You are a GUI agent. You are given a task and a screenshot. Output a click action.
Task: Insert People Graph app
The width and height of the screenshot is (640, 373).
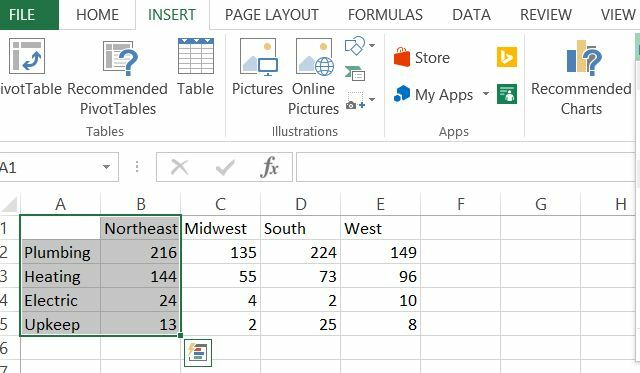pos(507,94)
